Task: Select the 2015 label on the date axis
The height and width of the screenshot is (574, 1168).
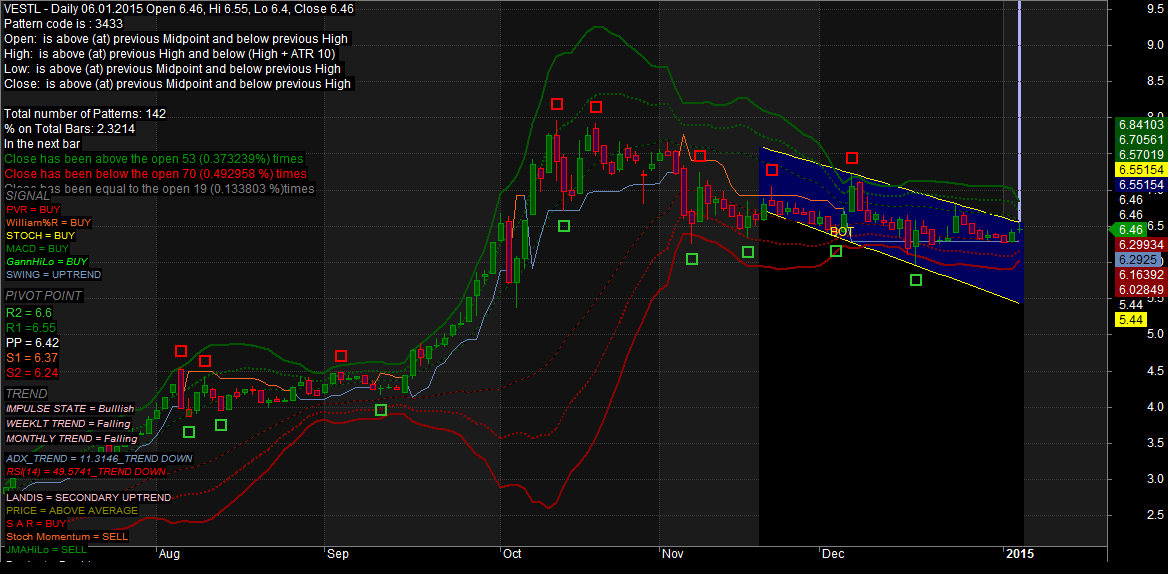Action: click(1019, 553)
